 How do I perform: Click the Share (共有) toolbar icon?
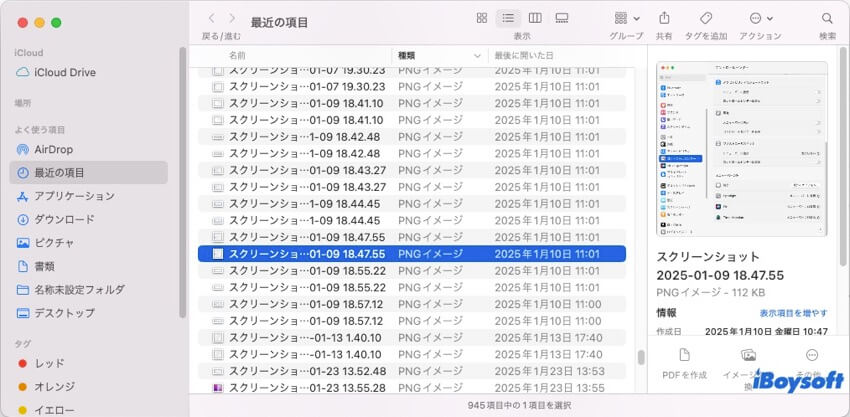pyautogui.click(x=664, y=18)
